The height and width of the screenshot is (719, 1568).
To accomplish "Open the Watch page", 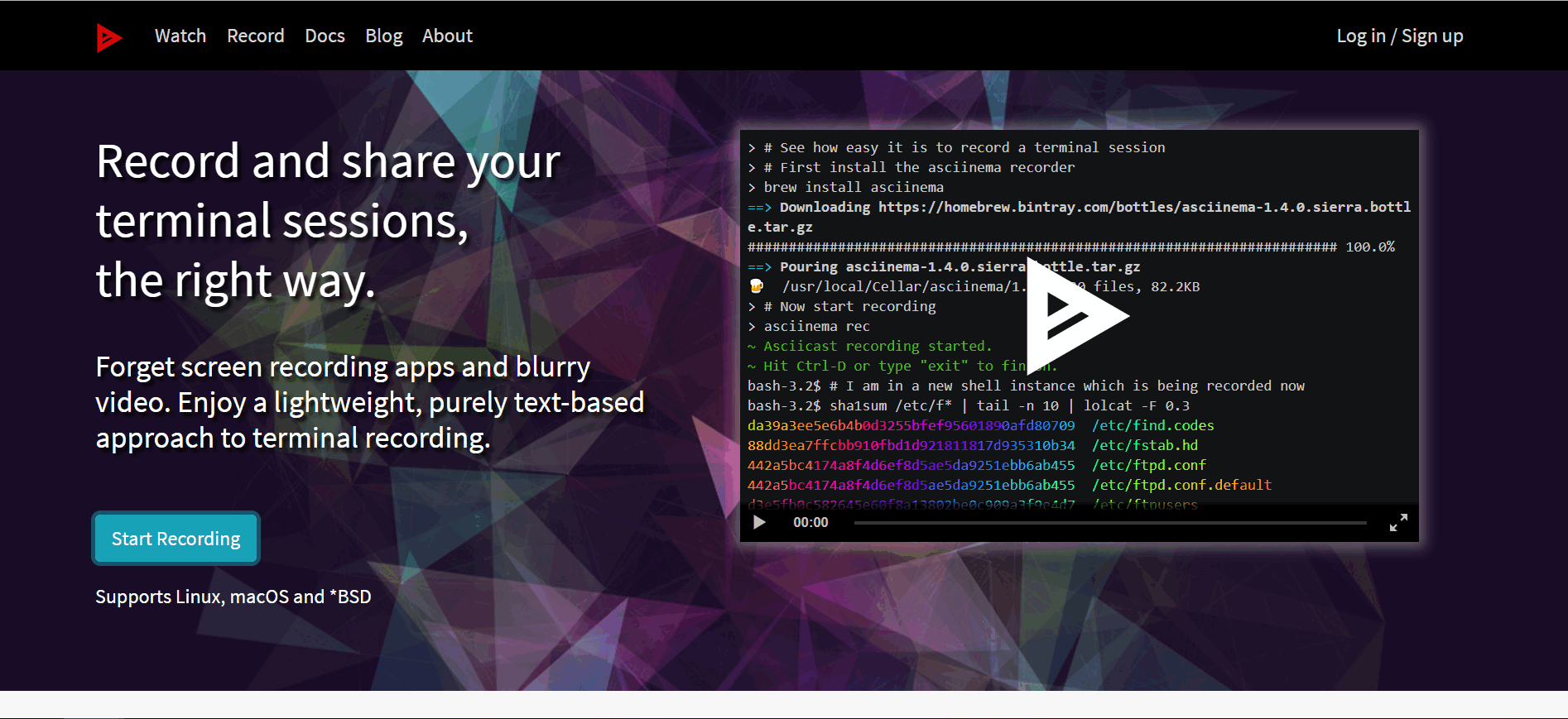I will coord(180,36).
